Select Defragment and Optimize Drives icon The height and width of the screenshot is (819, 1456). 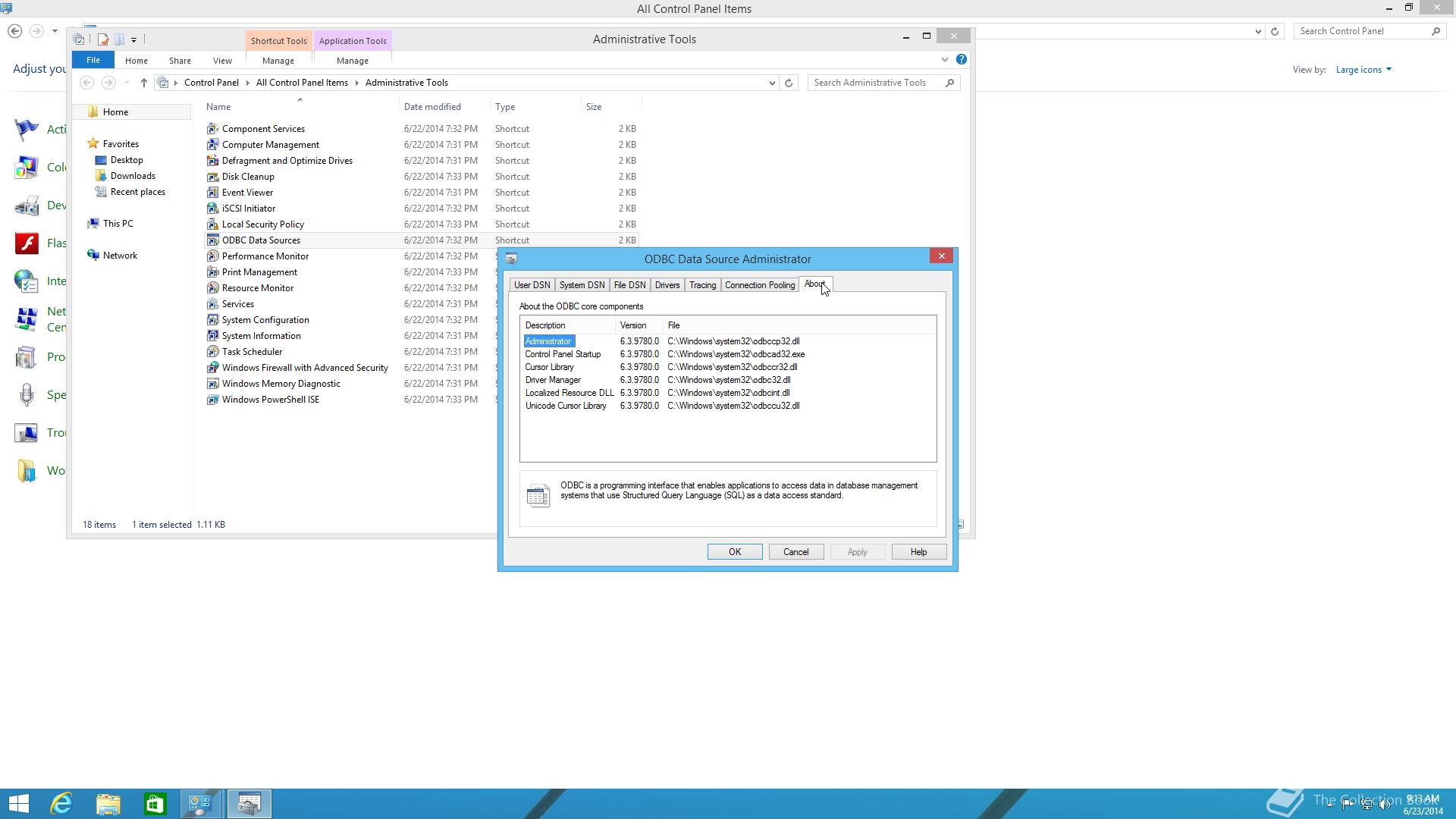click(x=213, y=161)
